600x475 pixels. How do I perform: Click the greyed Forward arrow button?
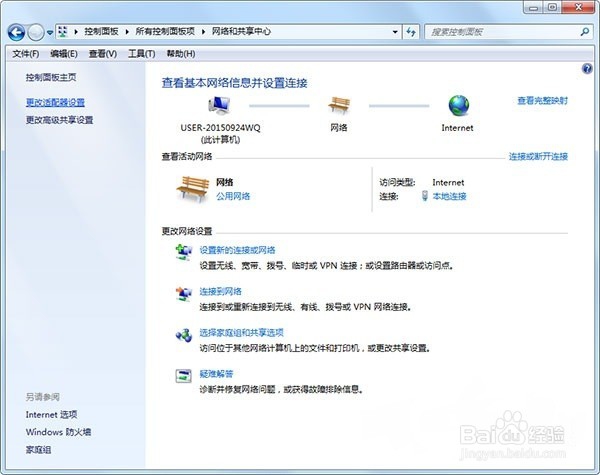pos(36,33)
